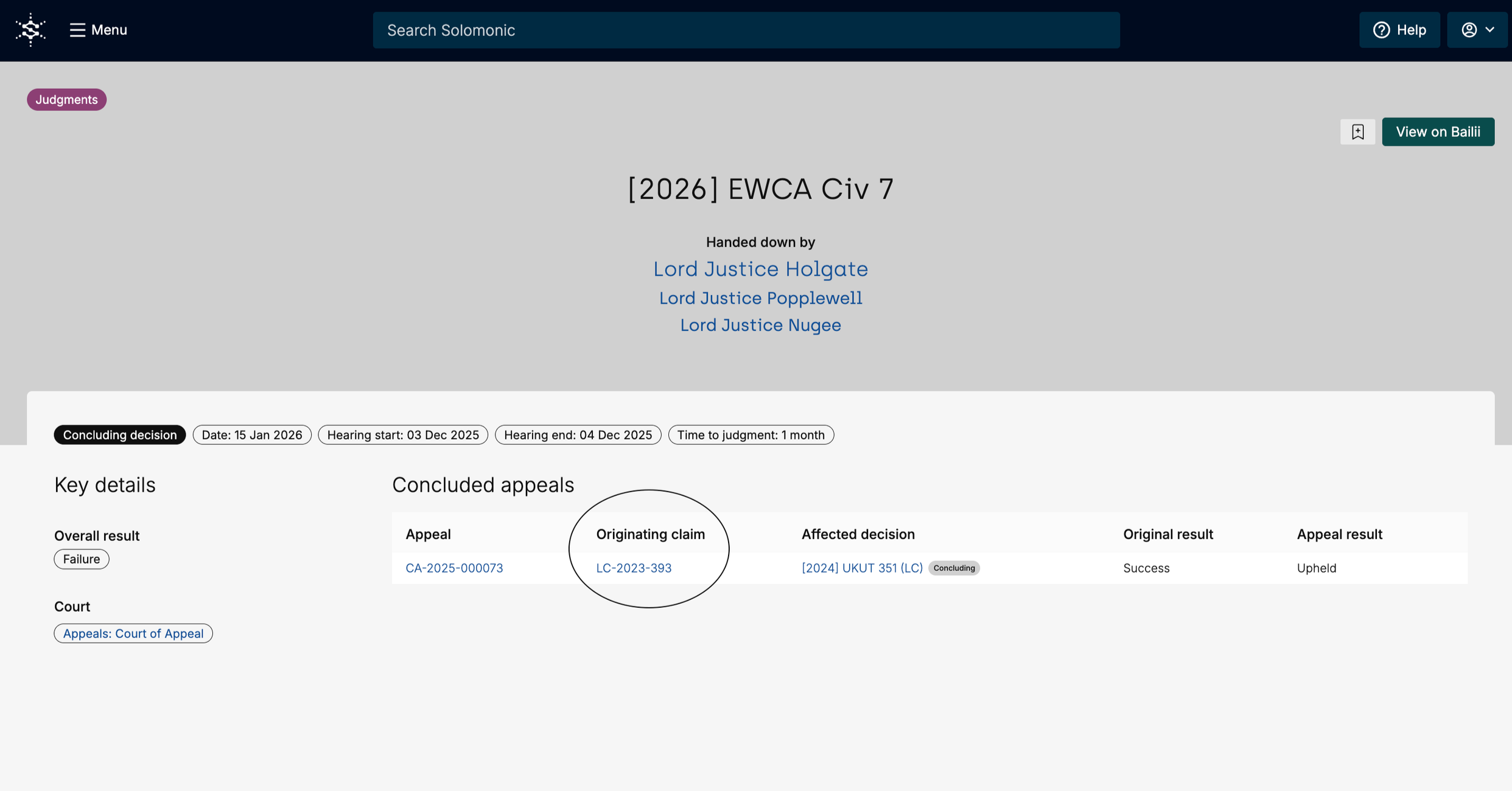Open appeal CA-2025-000073
The width and height of the screenshot is (1512, 791).
[454, 568]
